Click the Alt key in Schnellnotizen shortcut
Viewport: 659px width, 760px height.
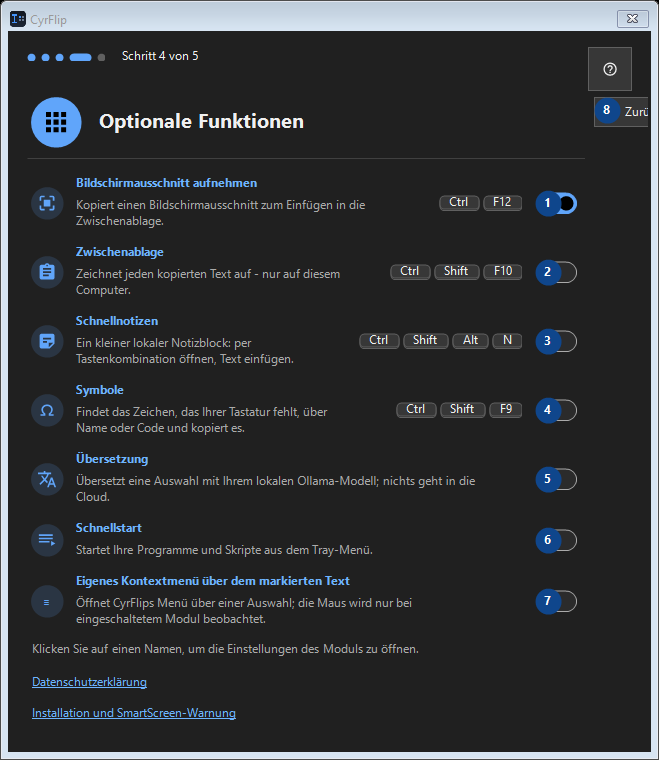click(x=471, y=341)
